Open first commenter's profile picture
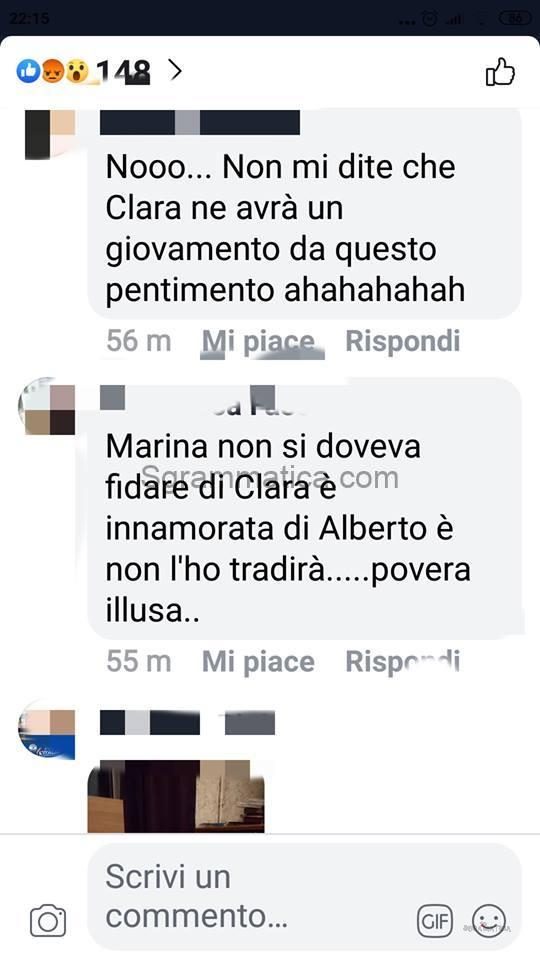 (x=50, y=134)
